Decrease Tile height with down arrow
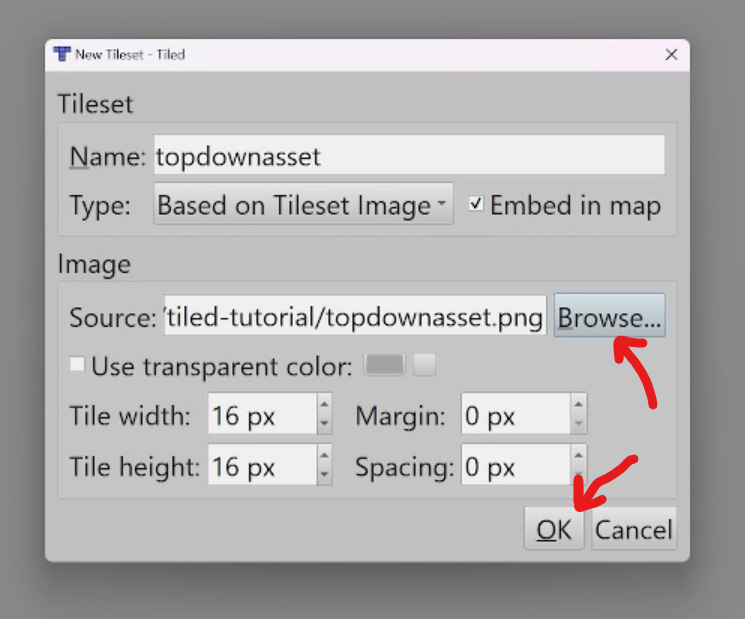 coord(325,475)
